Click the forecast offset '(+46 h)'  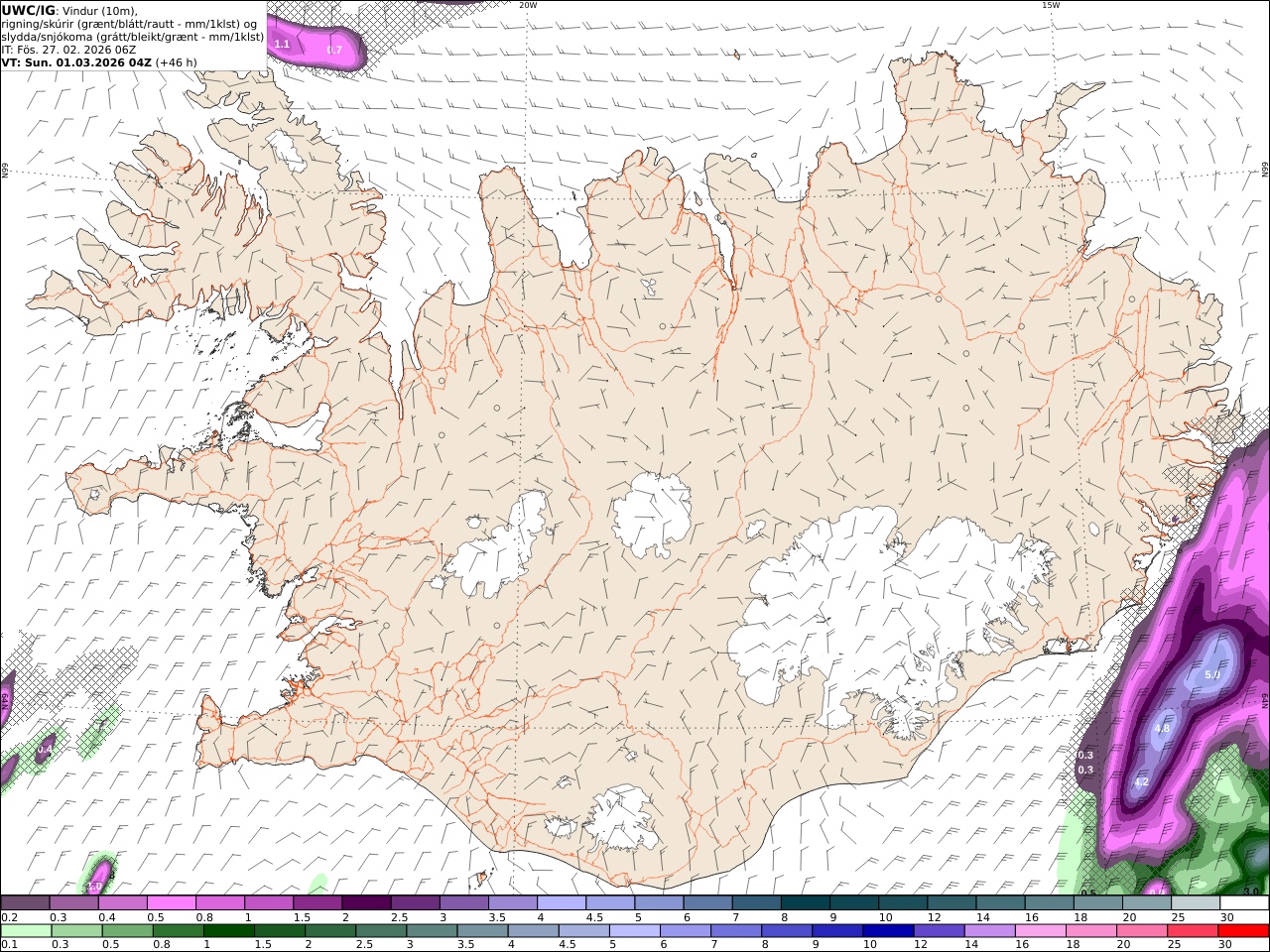[x=177, y=62]
